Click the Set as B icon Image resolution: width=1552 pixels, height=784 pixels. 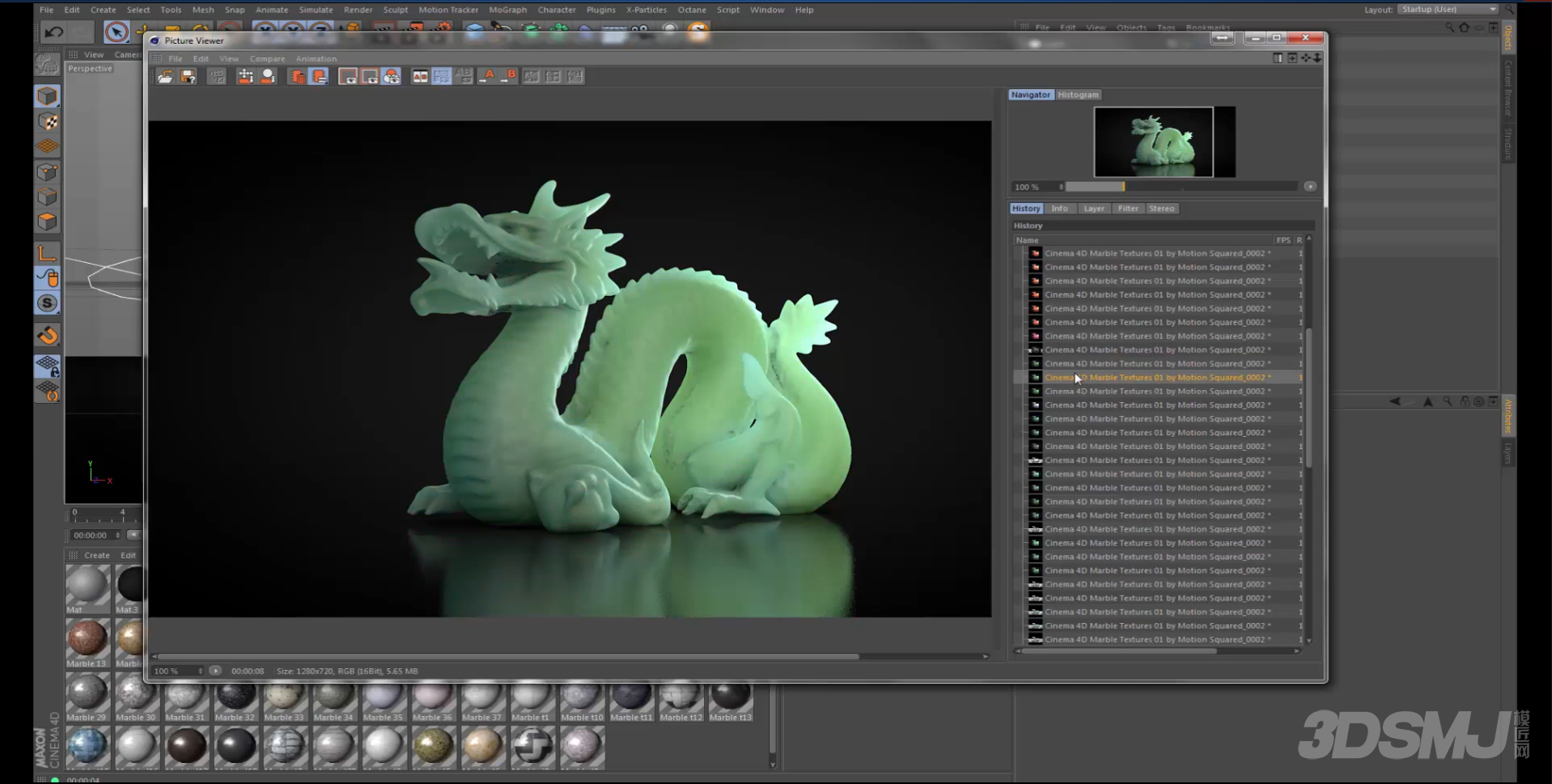(508, 76)
